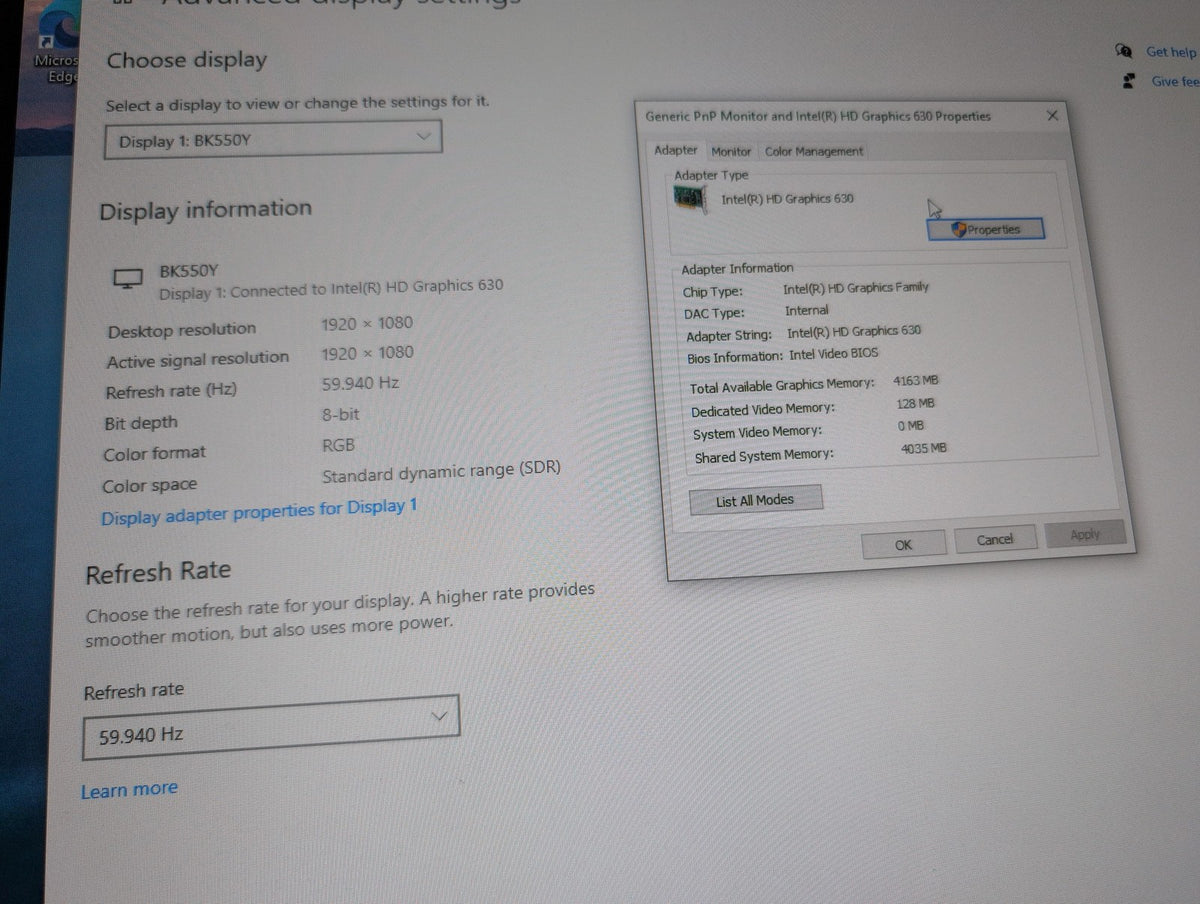Click the RGB color format value

[338, 445]
